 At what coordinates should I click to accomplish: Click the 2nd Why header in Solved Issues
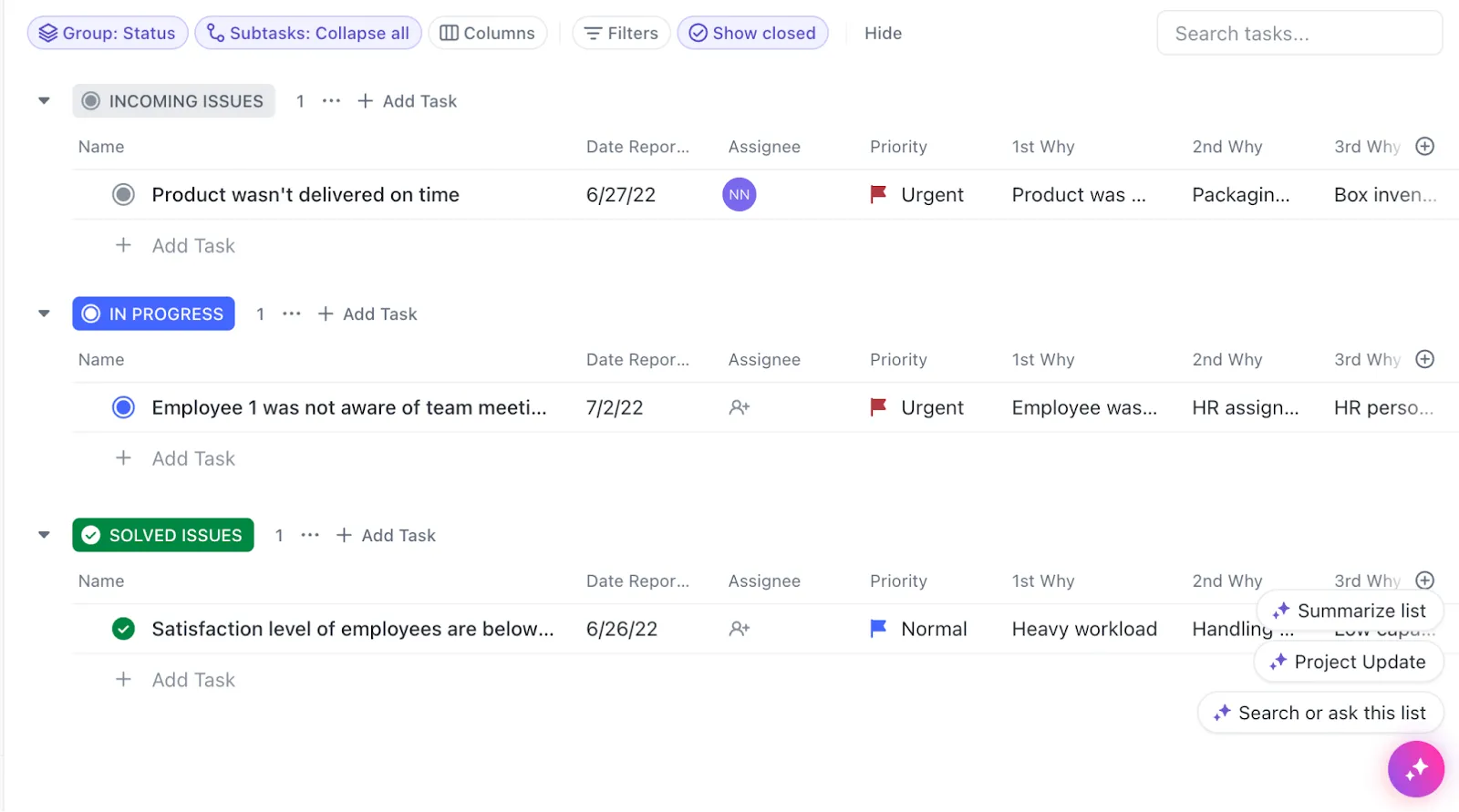point(1227,581)
